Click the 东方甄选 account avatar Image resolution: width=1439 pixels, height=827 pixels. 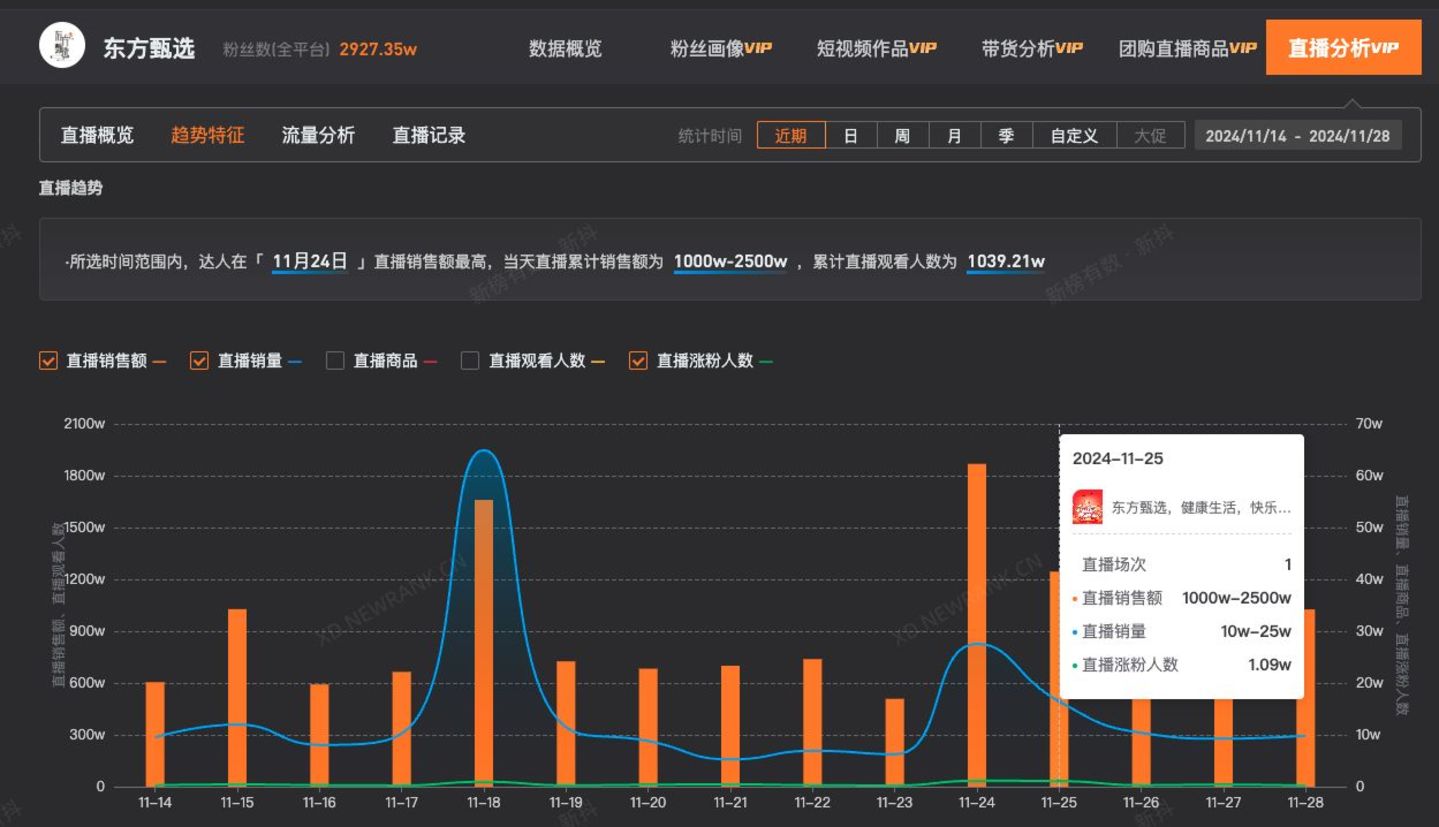(x=62, y=46)
